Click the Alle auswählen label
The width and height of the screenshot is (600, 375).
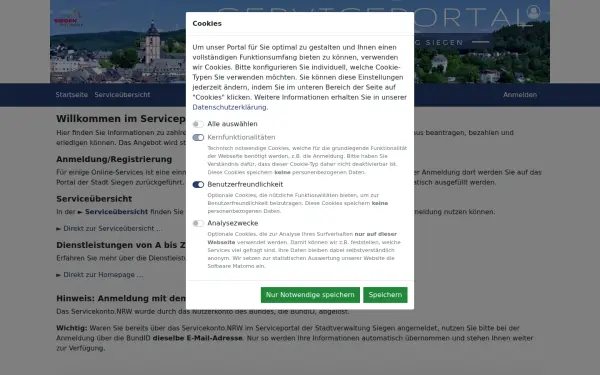click(232, 124)
